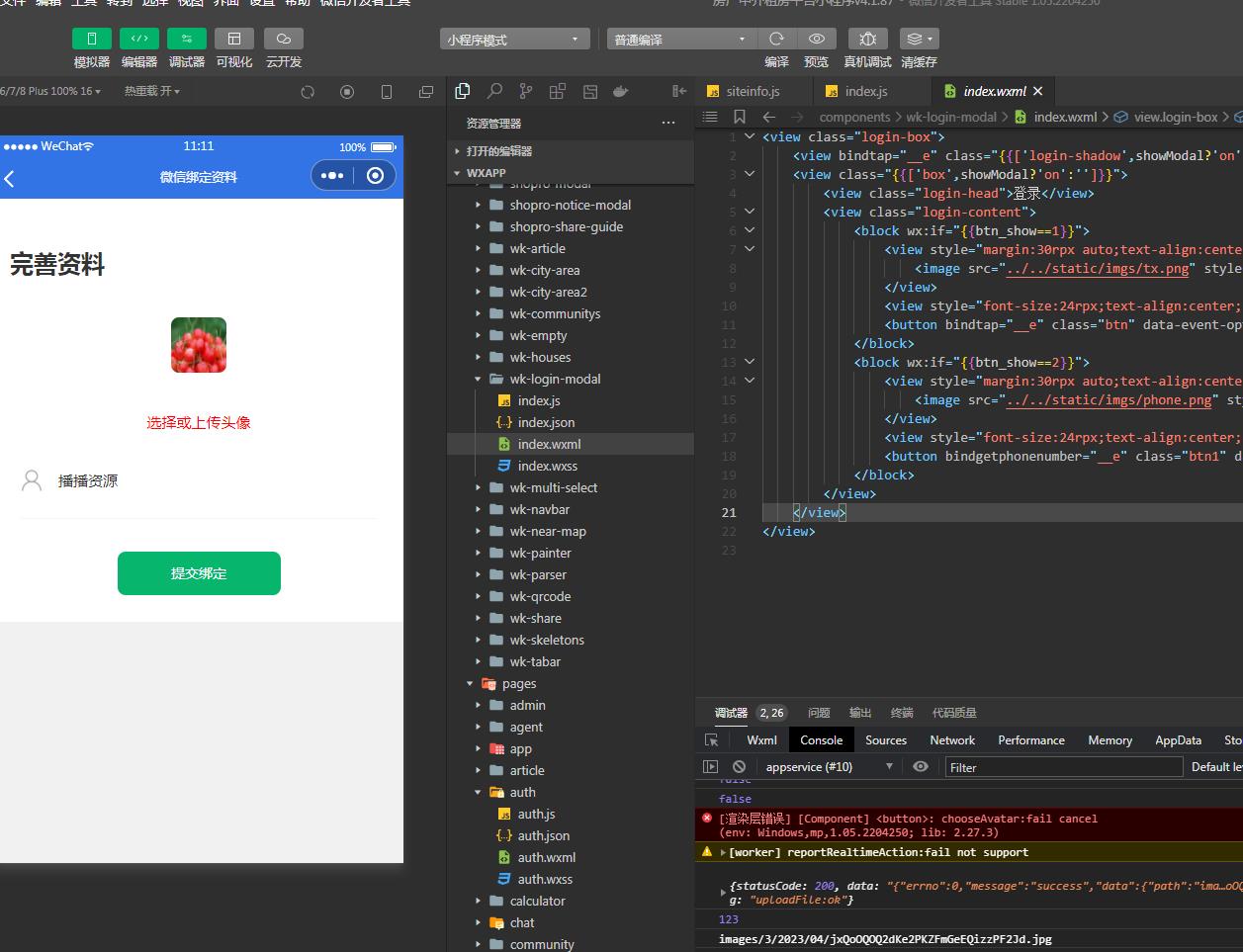This screenshot has width=1243, height=952.
Task: Expand the wk-navbar folder
Action: point(539,509)
